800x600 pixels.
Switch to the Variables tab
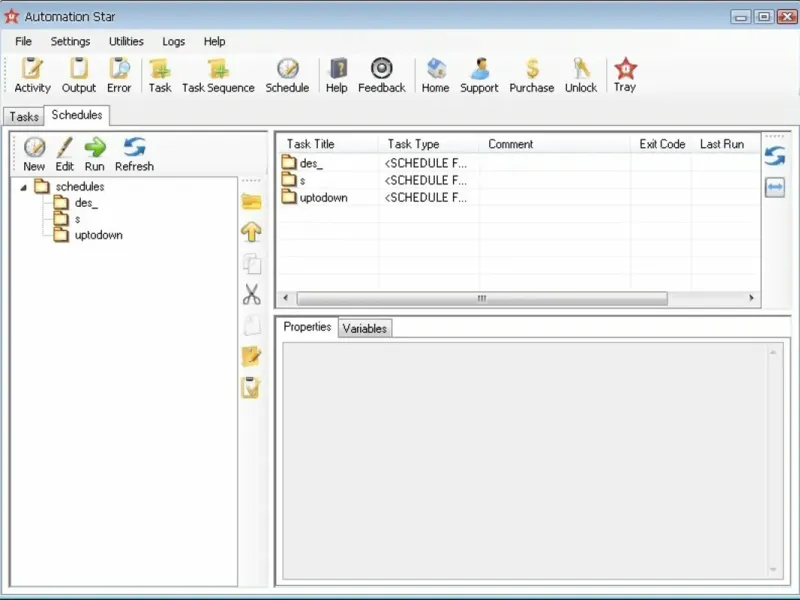(x=365, y=329)
